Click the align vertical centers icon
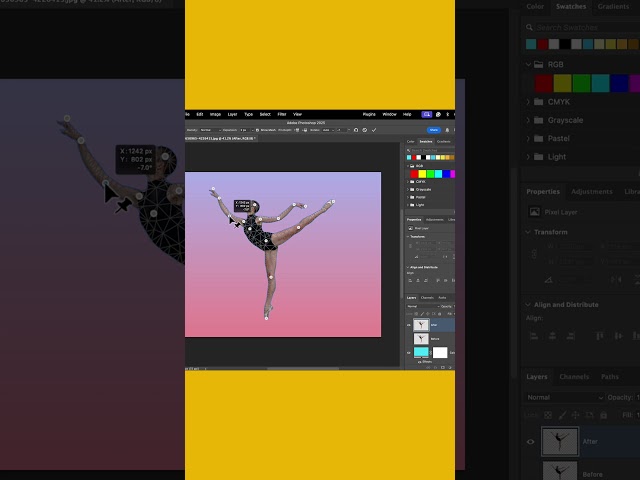Image resolution: width=640 pixels, height=480 pixels. point(445,280)
